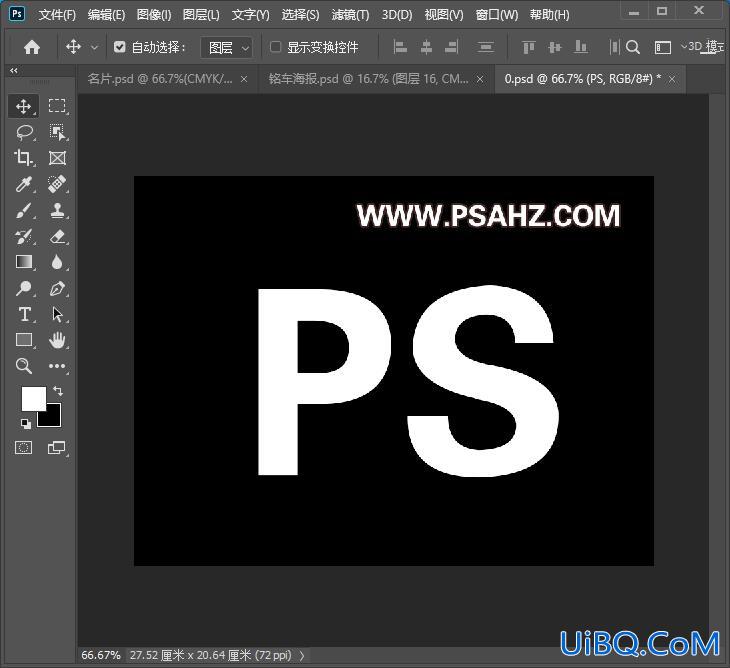
Task: Align top edges
Action: click(x=528, y=47)
